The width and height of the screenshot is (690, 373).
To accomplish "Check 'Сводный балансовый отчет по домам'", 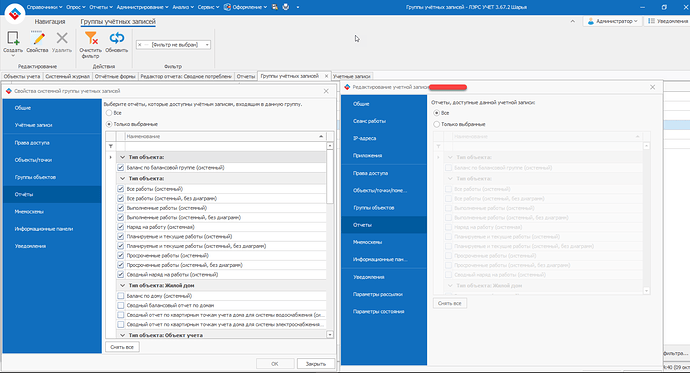I will point(121,305).
